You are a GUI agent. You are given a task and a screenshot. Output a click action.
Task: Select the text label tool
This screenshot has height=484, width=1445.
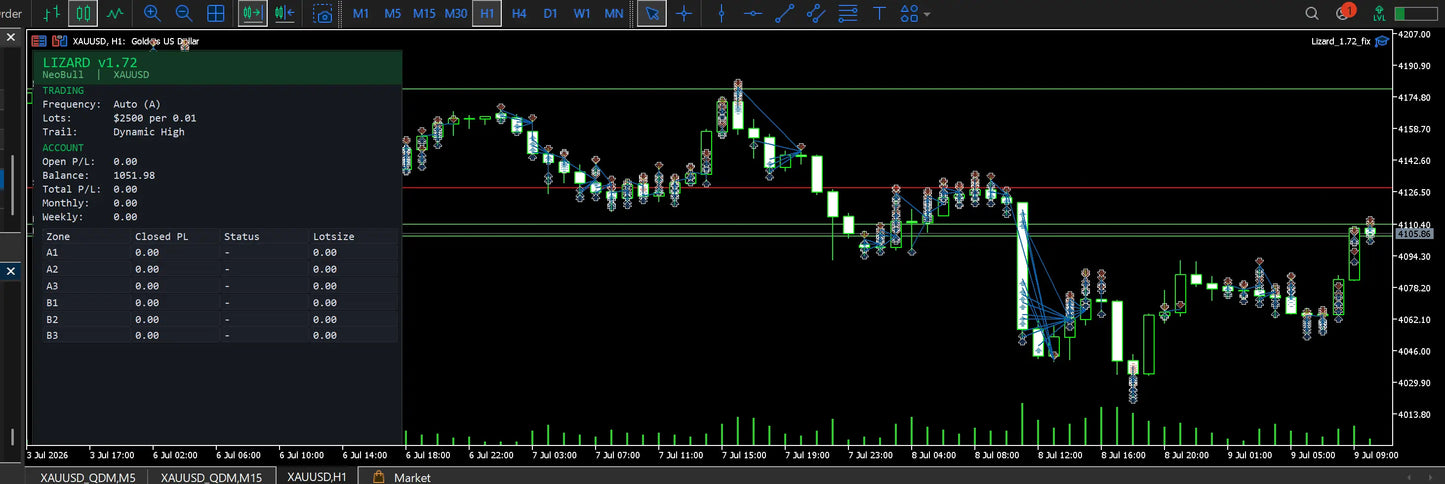pos(879,14)
